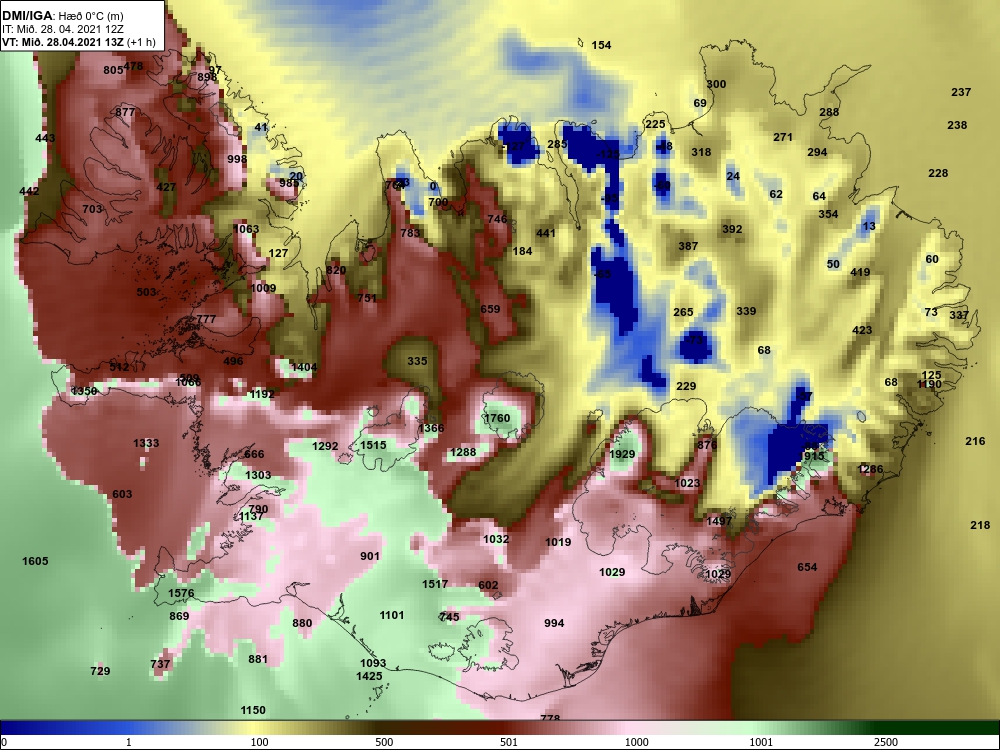This screenshot has width=1000, height=750.
Task: Click the map value '271'
Action: pos(783,137)
